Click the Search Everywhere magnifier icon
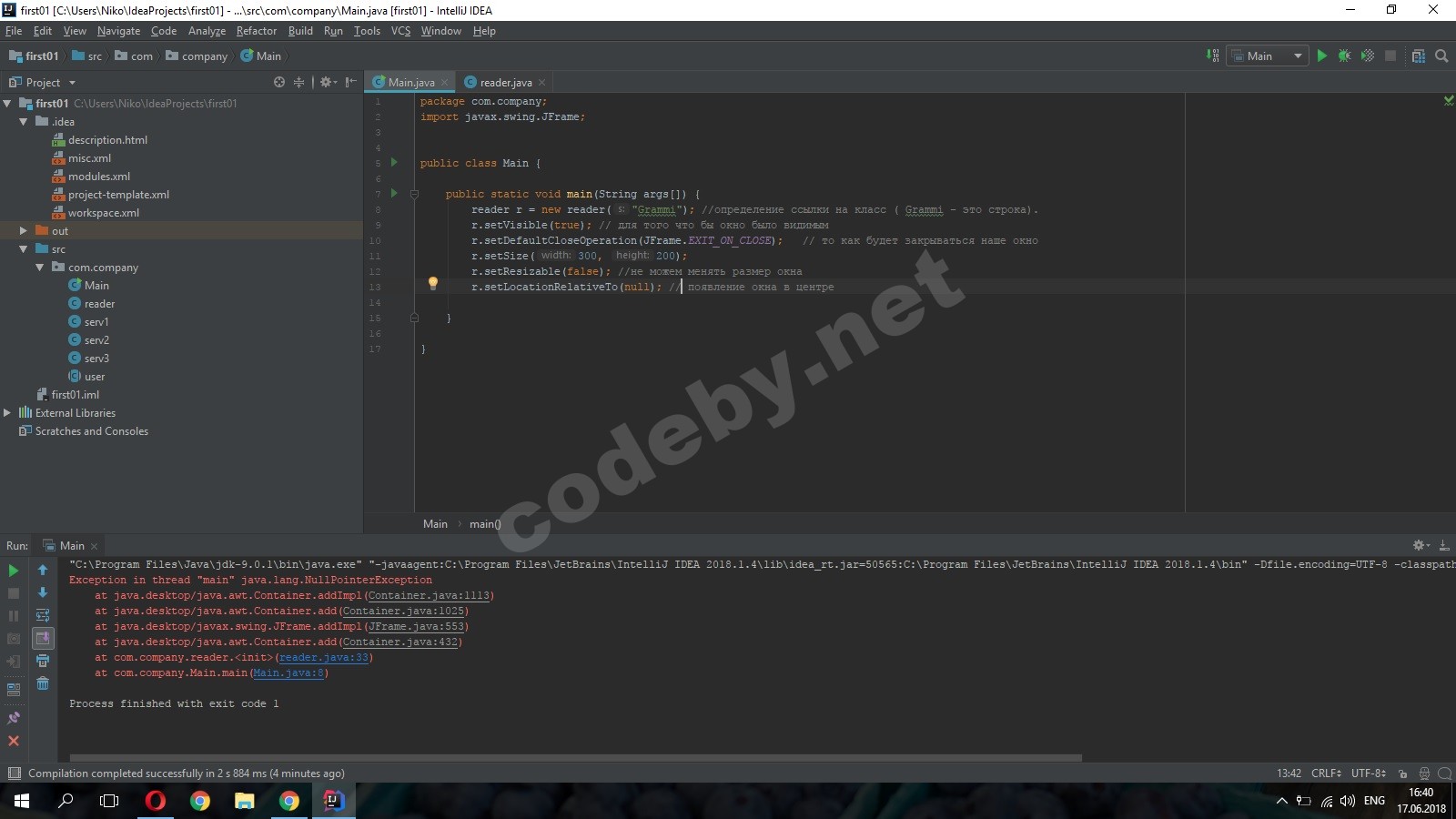 coord(1441,56)
